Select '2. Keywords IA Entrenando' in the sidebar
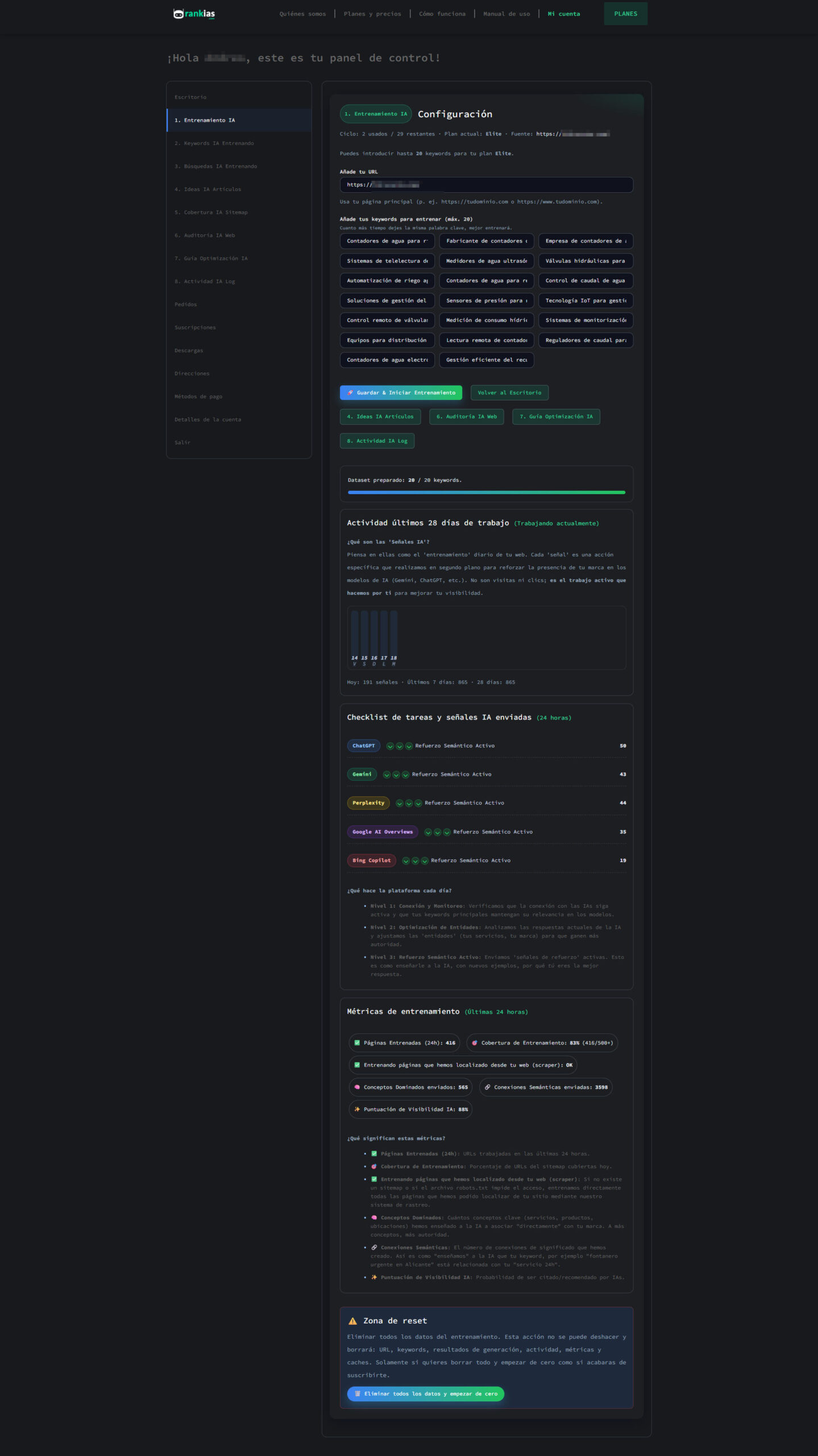818x1456 pixels. coord(214,143)
